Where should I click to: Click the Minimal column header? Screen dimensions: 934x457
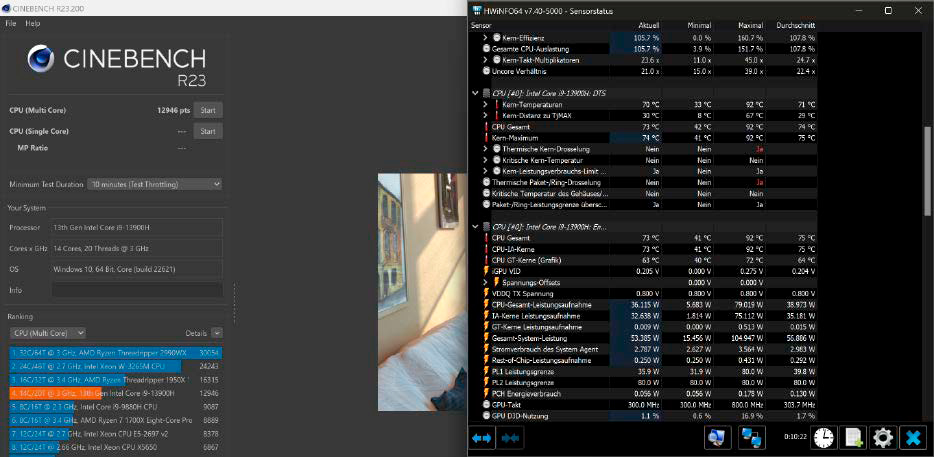click(699, 26)
